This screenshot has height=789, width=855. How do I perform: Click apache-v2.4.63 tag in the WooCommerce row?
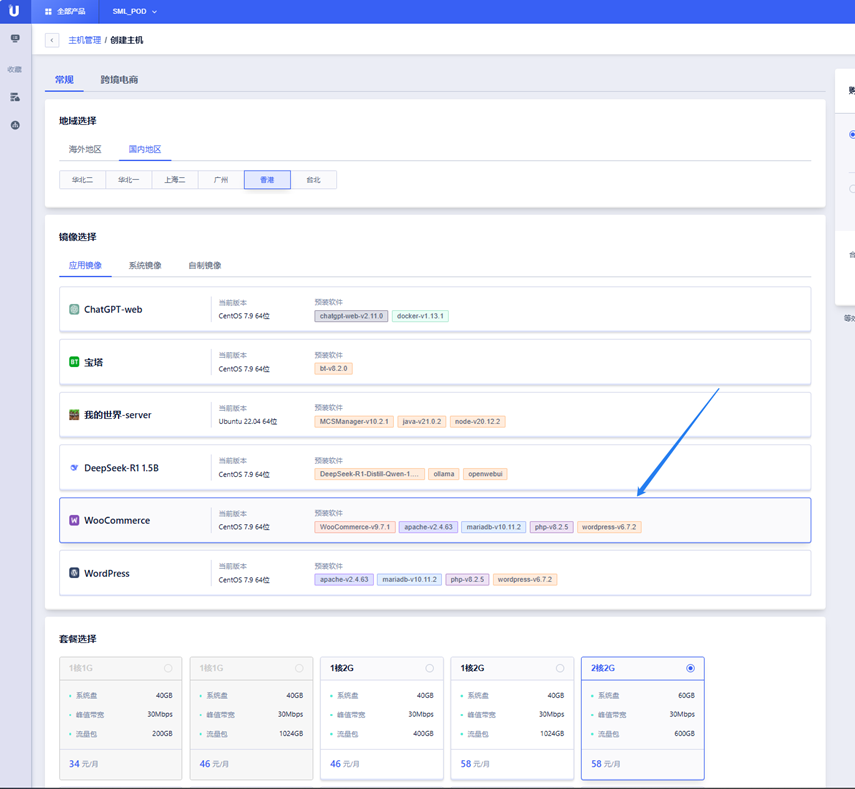point(429,527)
